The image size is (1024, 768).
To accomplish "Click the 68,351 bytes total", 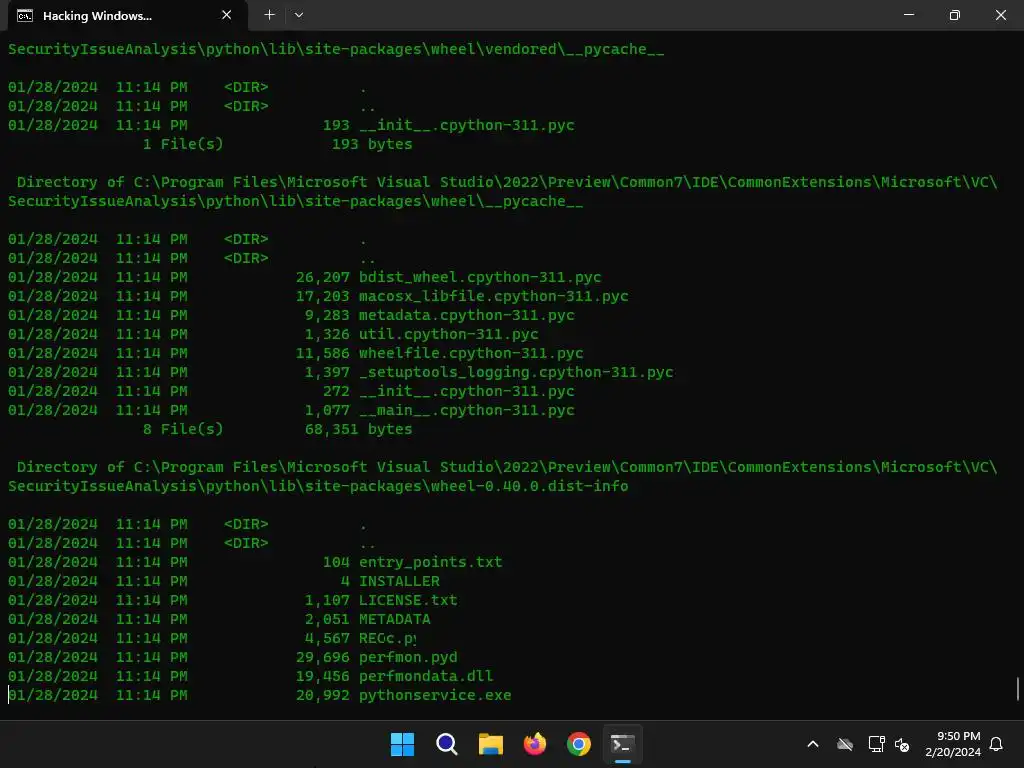I will (359, 429).
